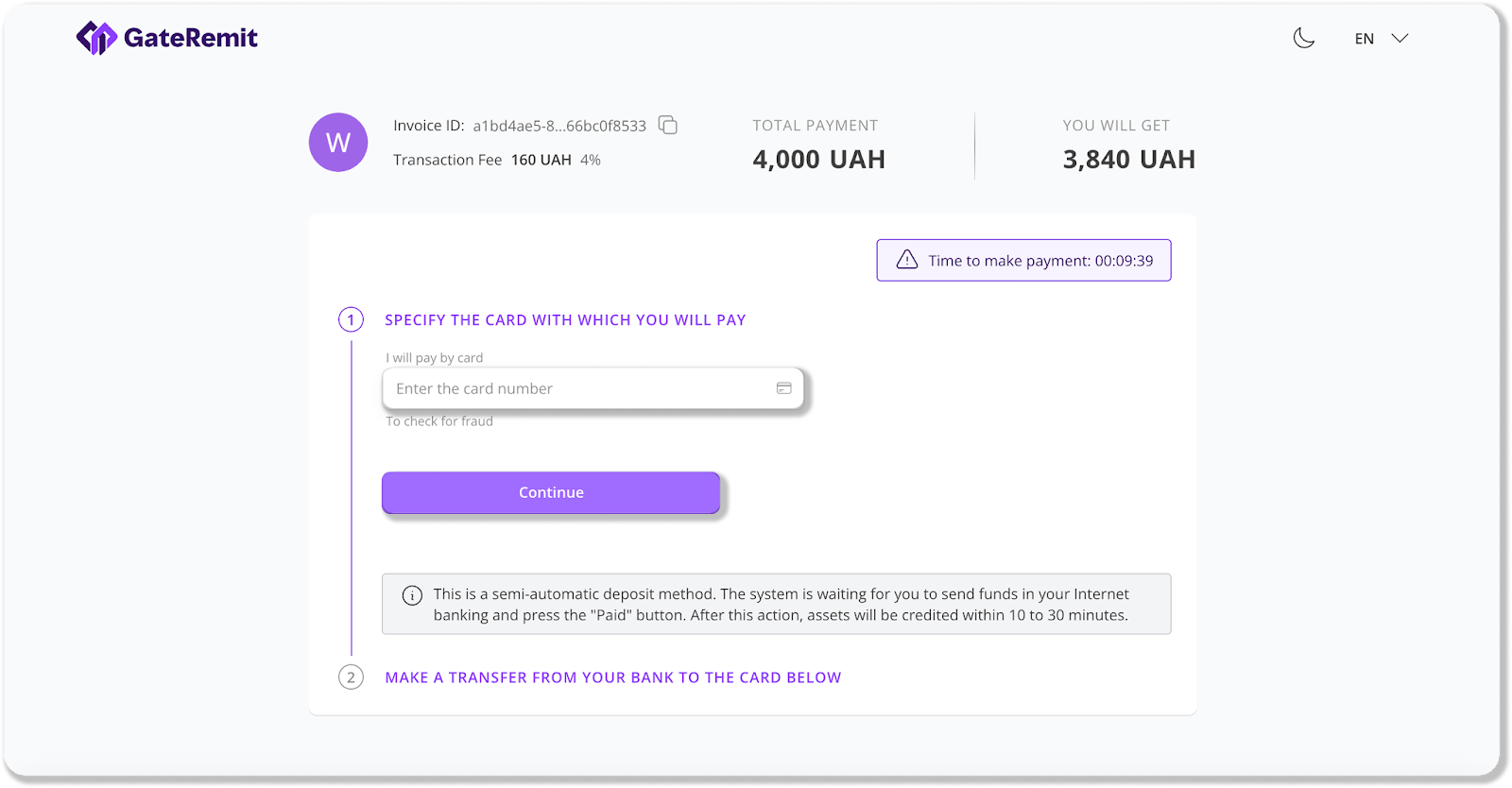Focus the 'Enter the card number' field
The height and width of the screenshot is (788, 1512).
[576, 388]
